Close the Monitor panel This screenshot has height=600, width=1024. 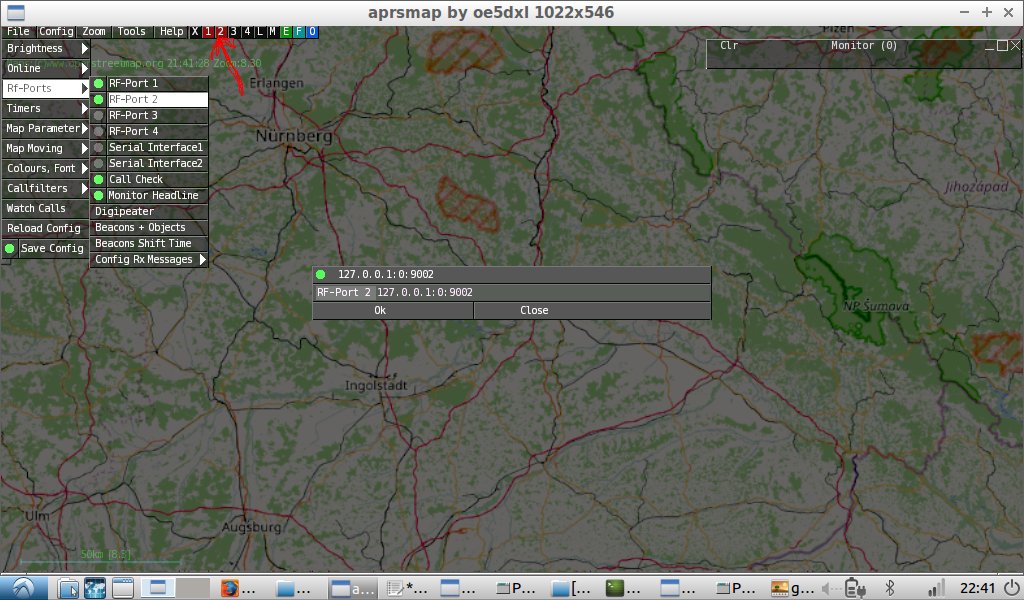[x=1015, y=46]
